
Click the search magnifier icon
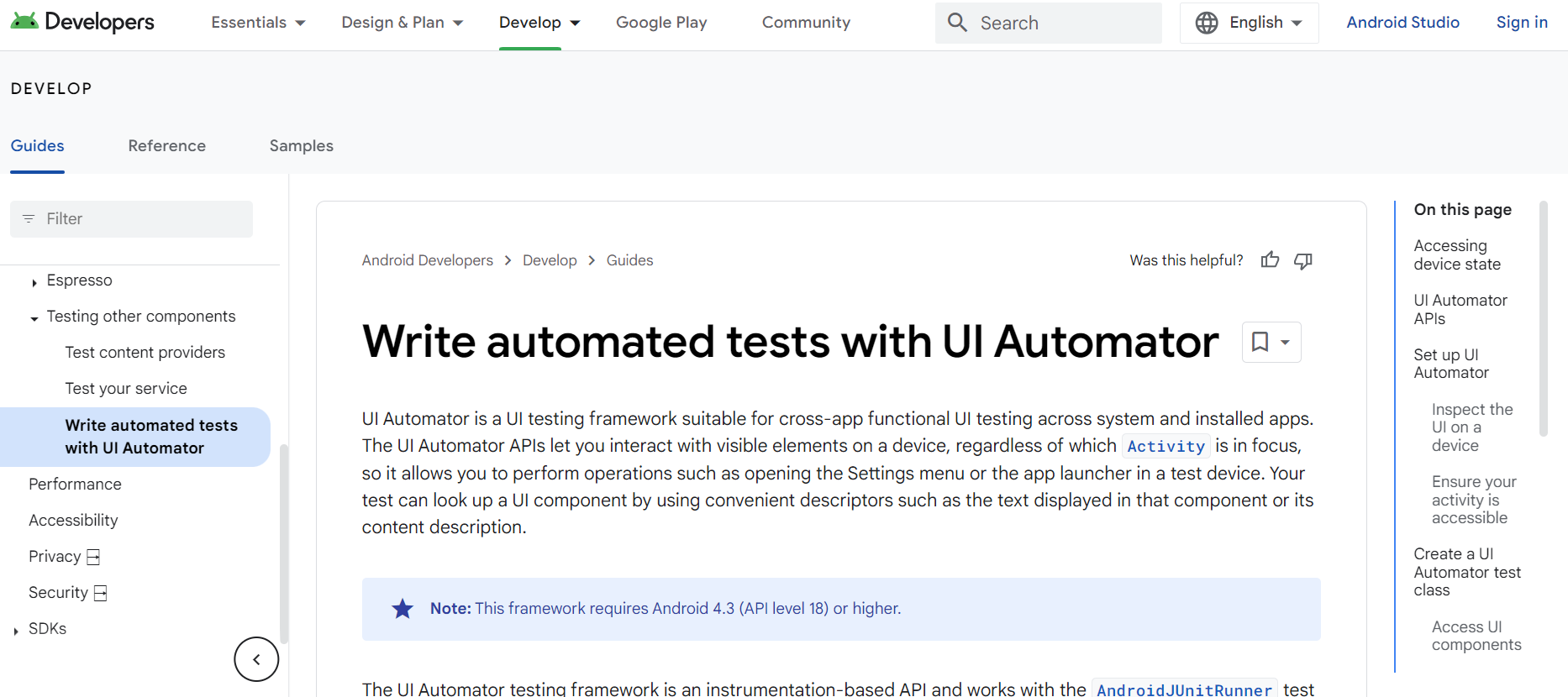pyautogui.click(x=957, y=23)
